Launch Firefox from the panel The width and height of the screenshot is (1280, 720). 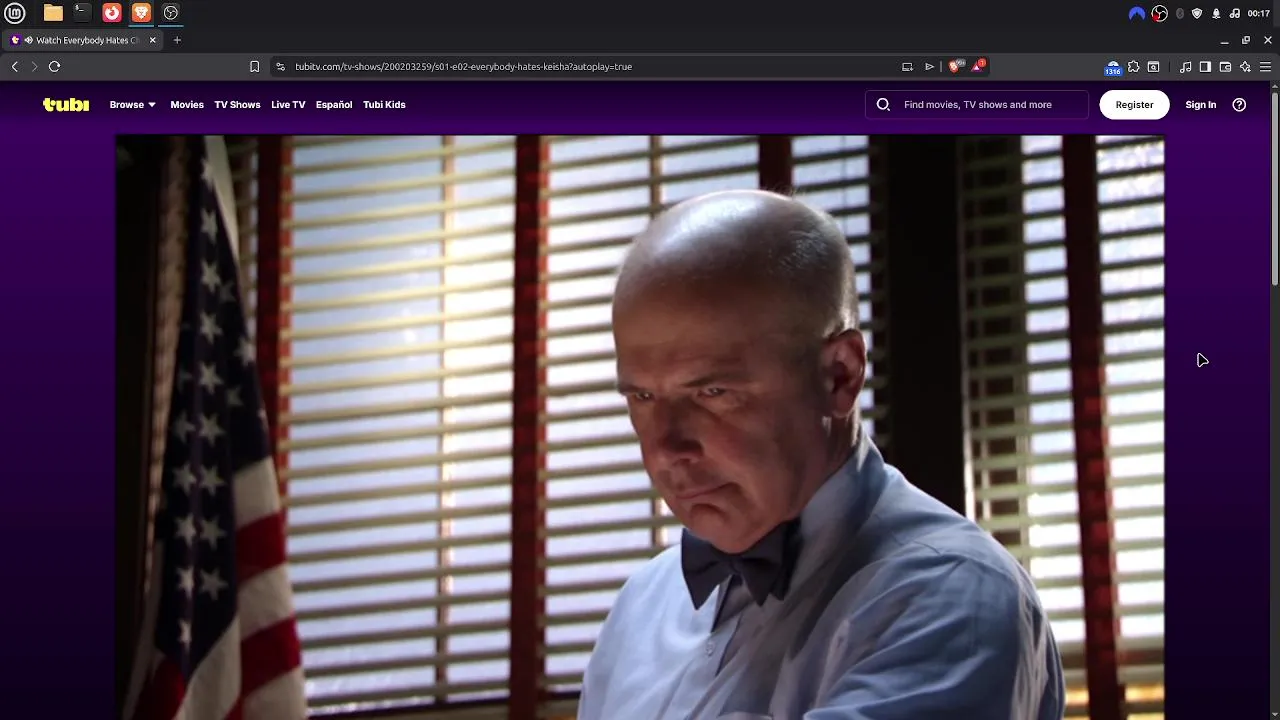tap(112, 13)
